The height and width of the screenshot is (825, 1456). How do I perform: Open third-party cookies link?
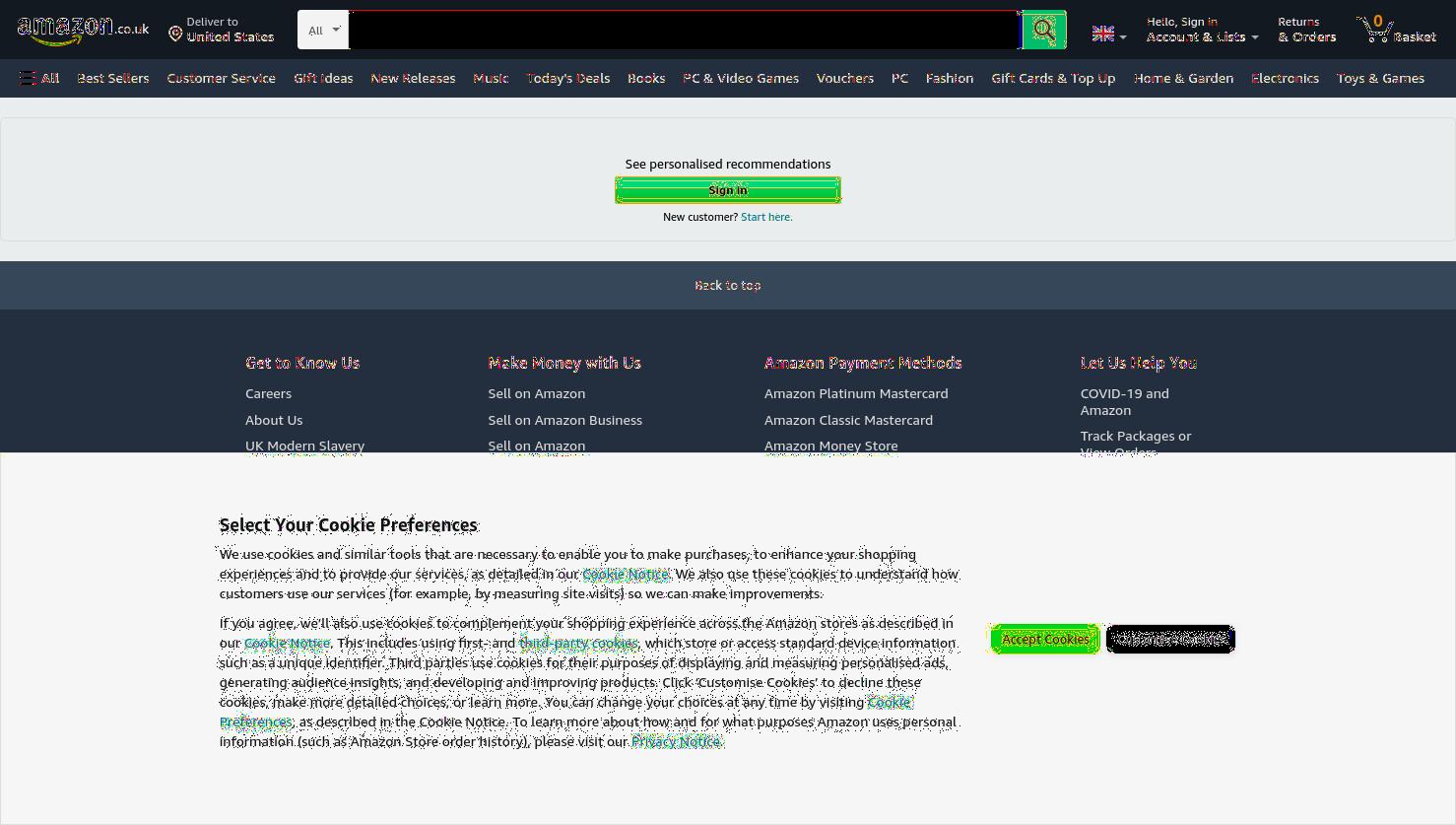578,643
